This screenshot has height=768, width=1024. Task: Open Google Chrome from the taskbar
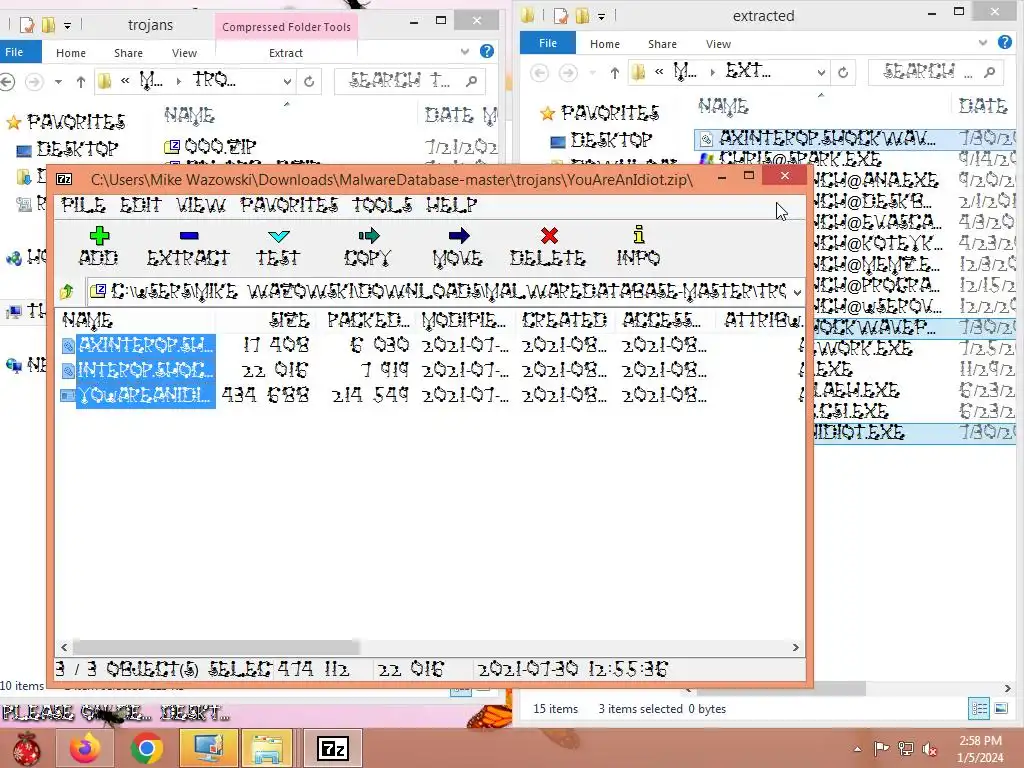(x=146, y=748)
